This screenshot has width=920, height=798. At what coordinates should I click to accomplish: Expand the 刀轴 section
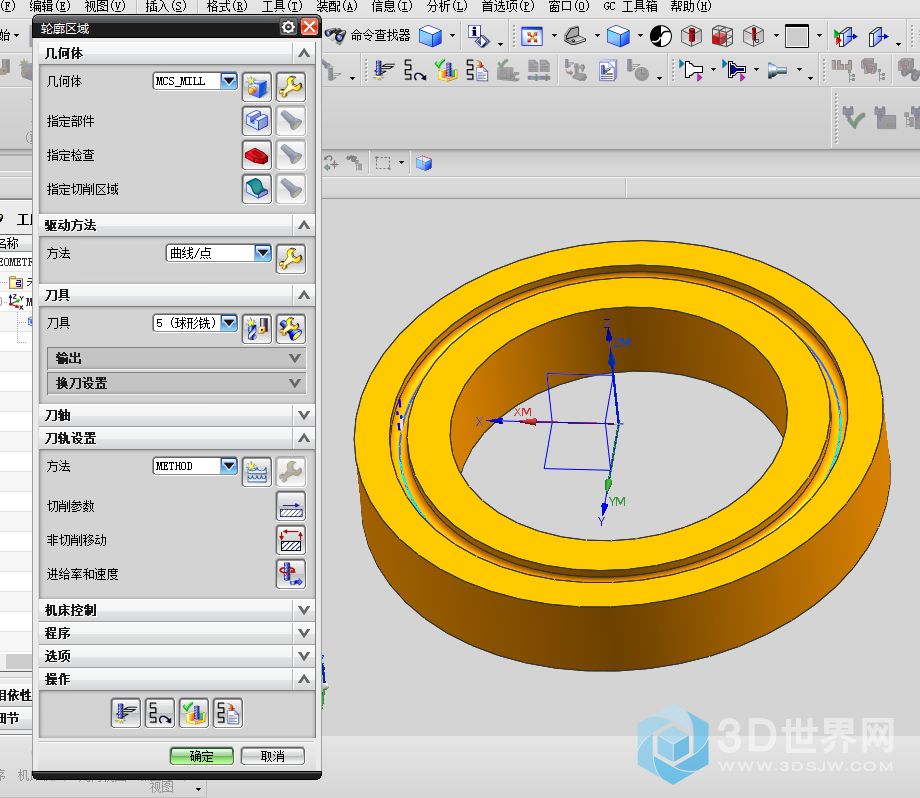177,415
